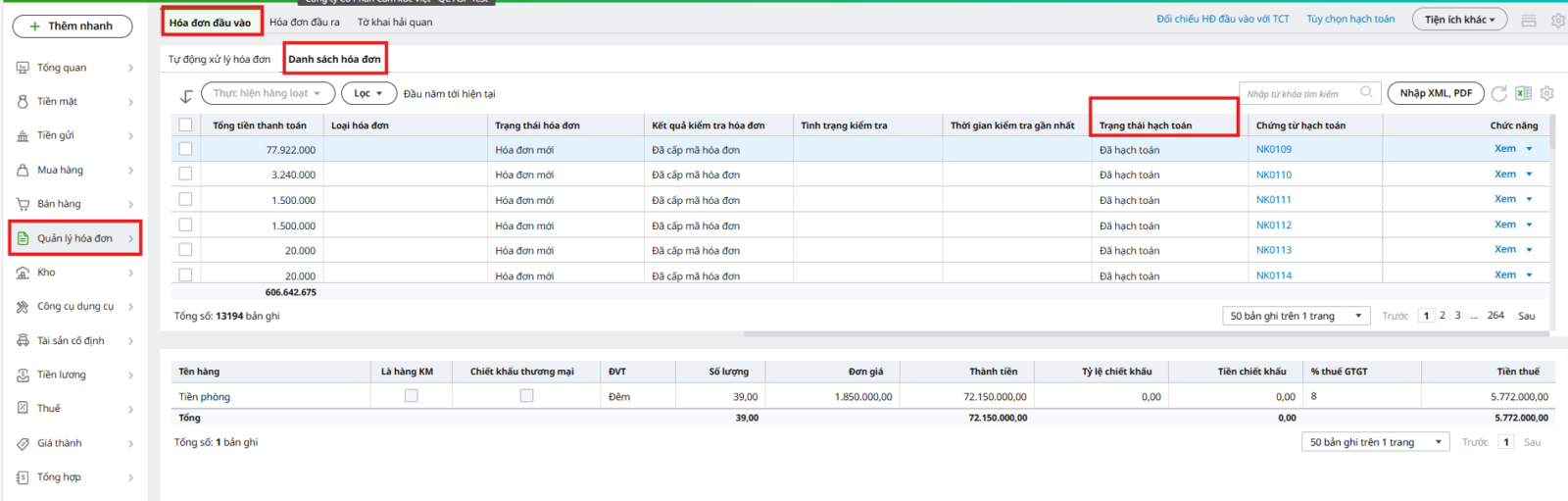Open the Lọc filter dropdown

click(x=368, y=93)
